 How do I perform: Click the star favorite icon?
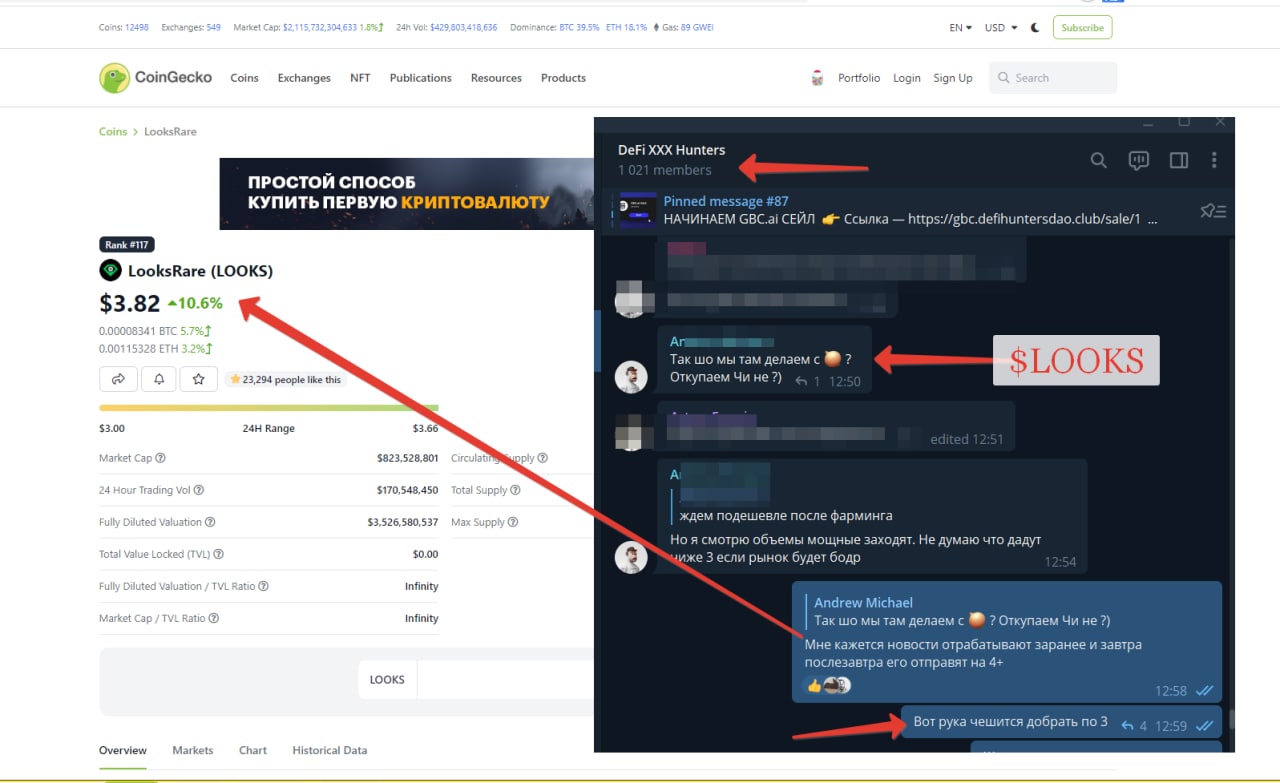[x=199, y=379]
